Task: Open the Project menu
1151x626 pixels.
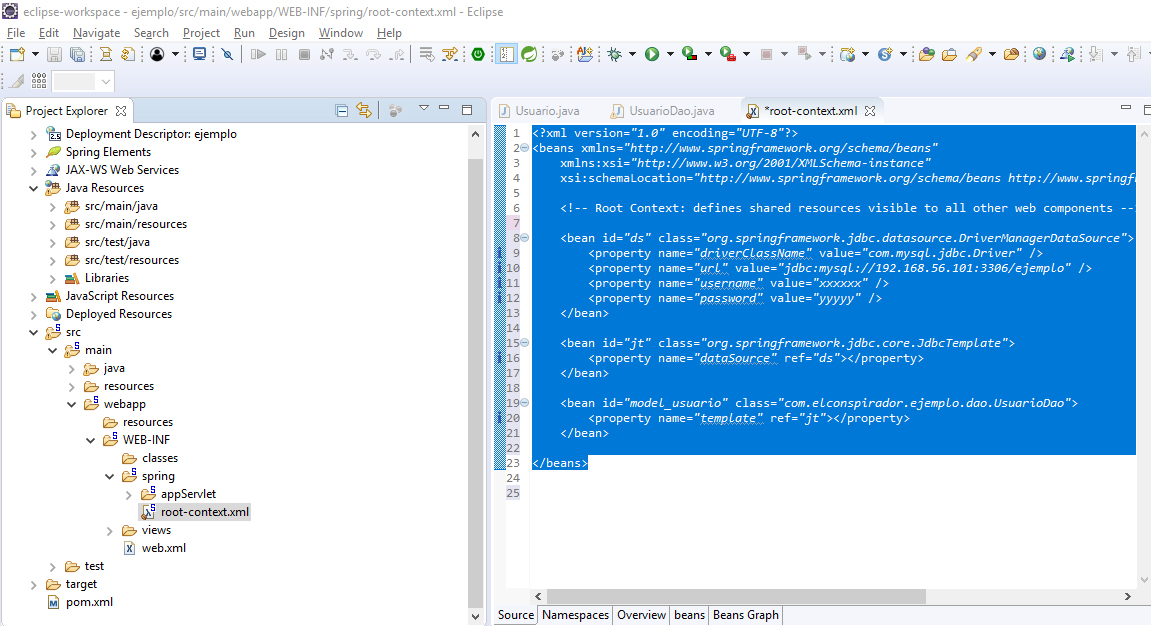Action: [x=201, y=33]
